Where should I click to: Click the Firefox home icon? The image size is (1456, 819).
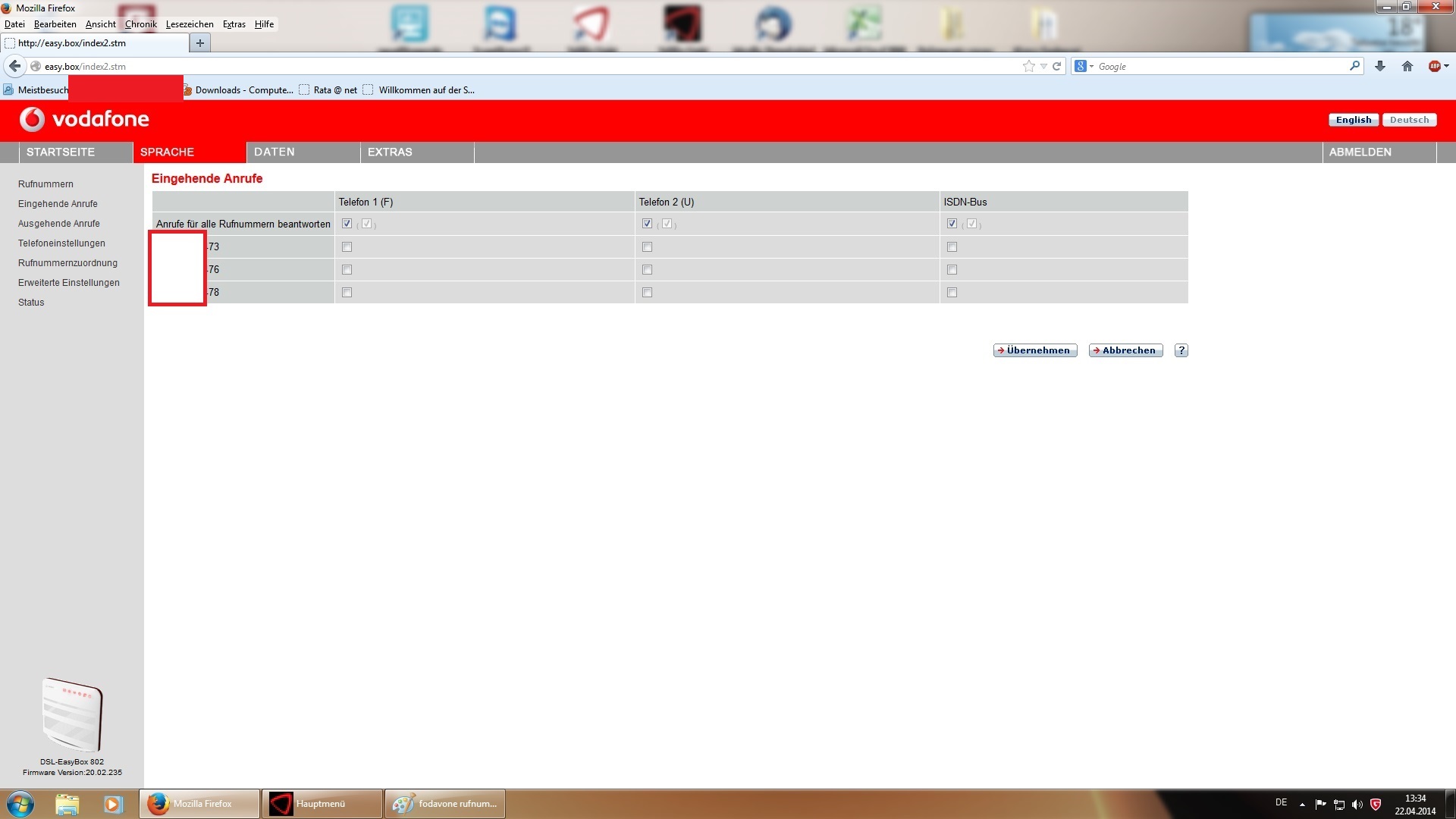coord(1407,66)
